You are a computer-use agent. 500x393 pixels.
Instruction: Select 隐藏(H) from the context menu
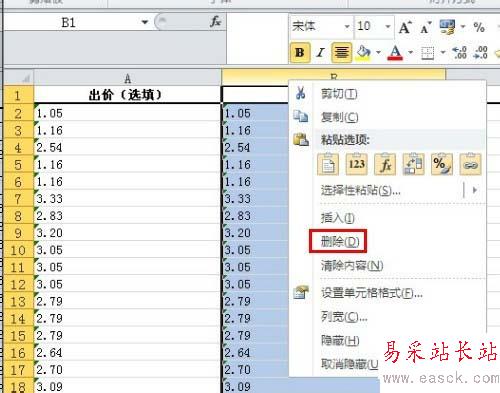(x=340, y=340)
